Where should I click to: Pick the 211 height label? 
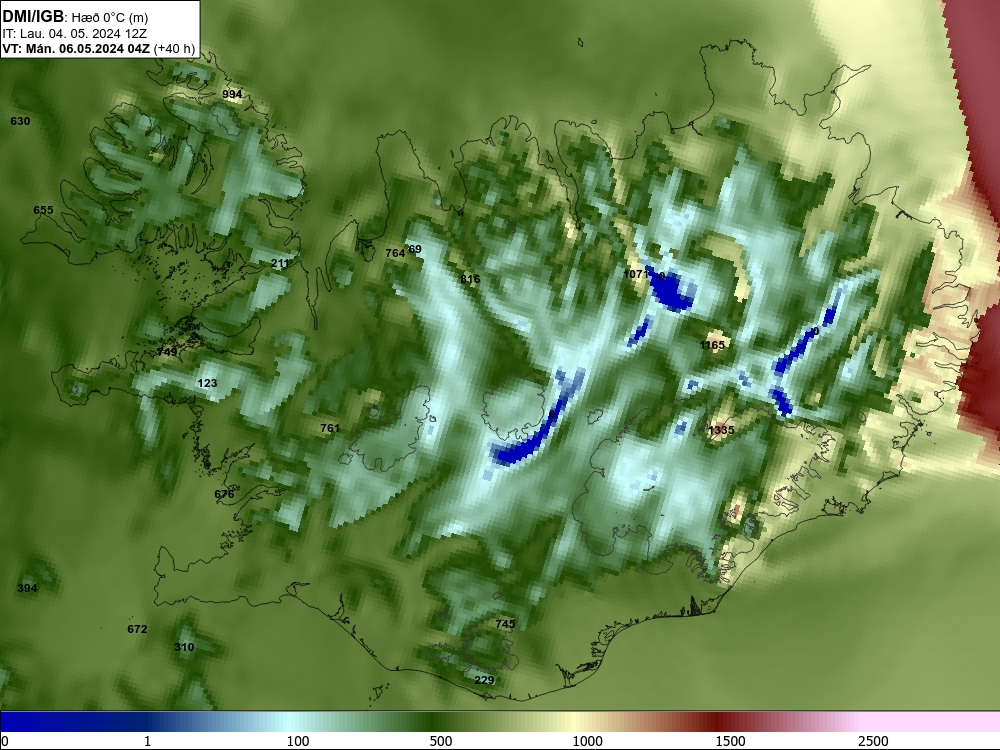pos(280,263)
